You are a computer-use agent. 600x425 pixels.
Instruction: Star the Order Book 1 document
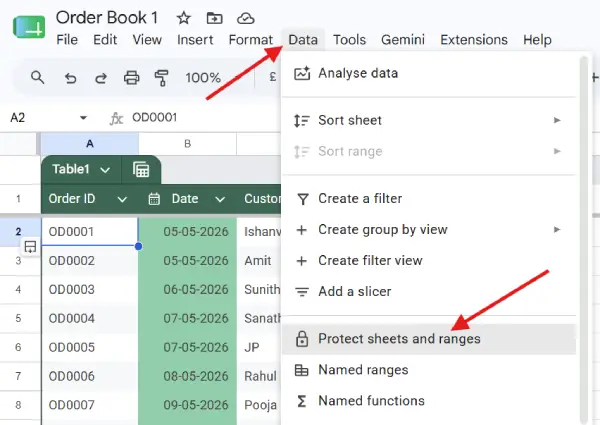pyautogui.click(x=184, y=18)
